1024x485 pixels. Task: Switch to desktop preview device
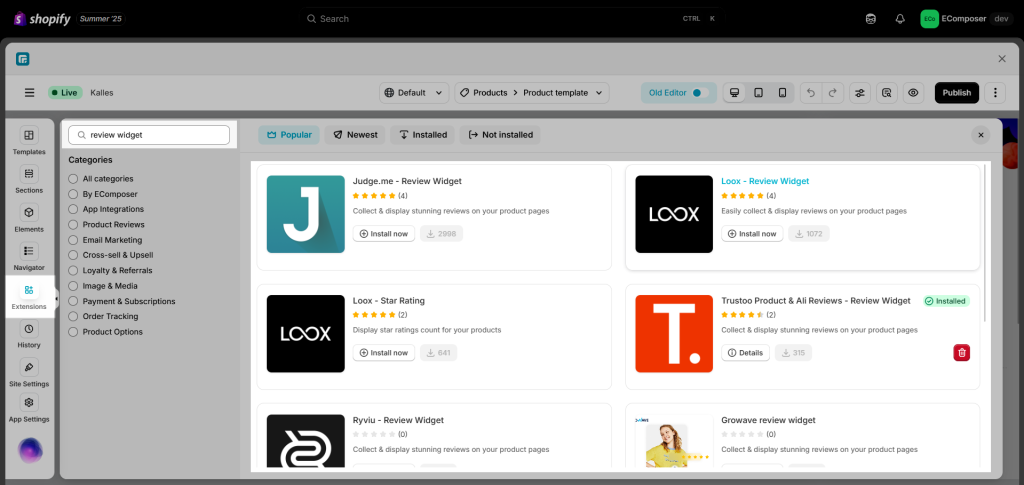pos(734,93)
